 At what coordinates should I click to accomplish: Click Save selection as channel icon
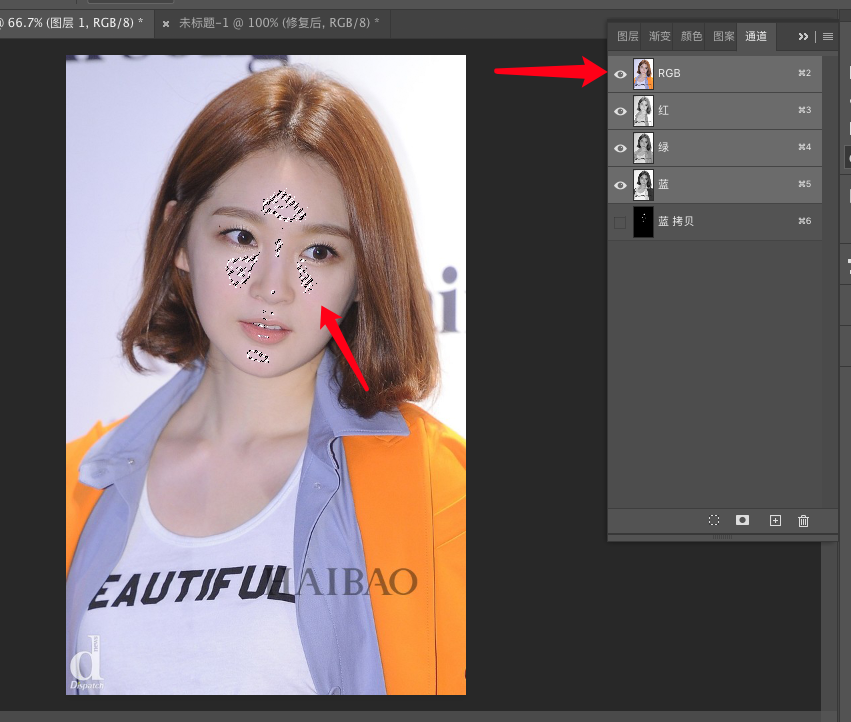[x=743, y=521]
